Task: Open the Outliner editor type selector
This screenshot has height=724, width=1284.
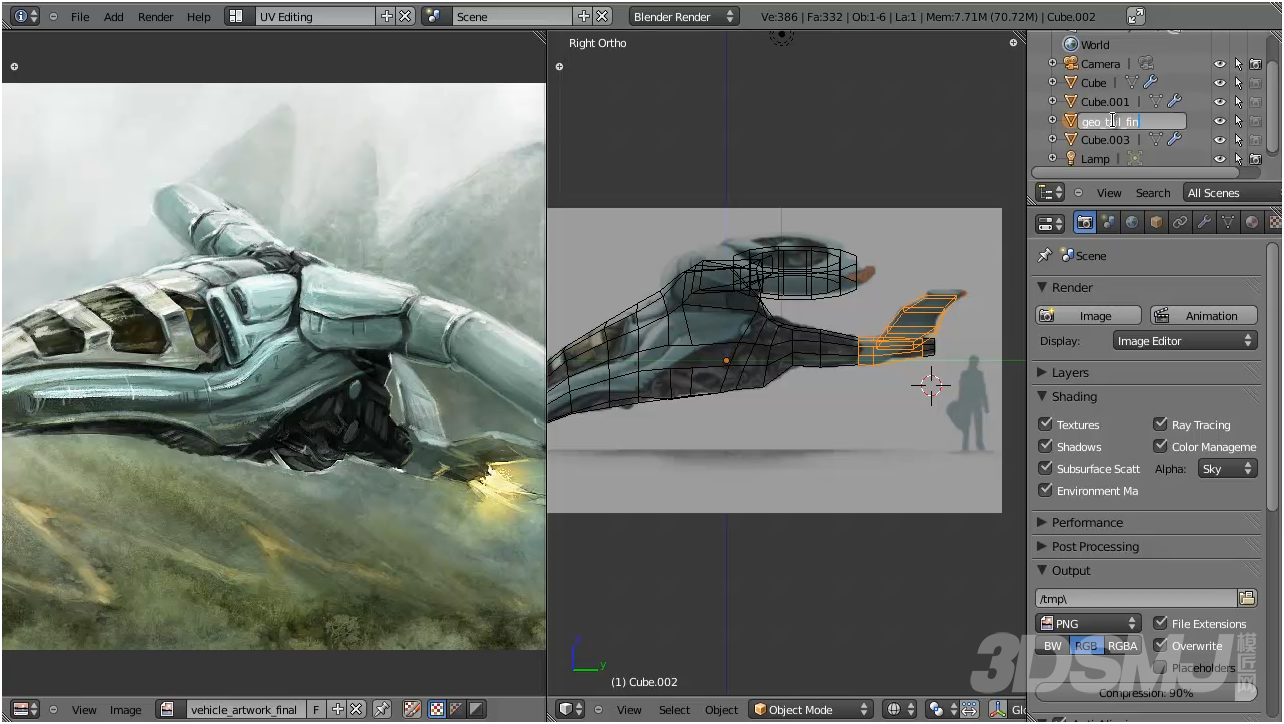Action: (1050, 192)
